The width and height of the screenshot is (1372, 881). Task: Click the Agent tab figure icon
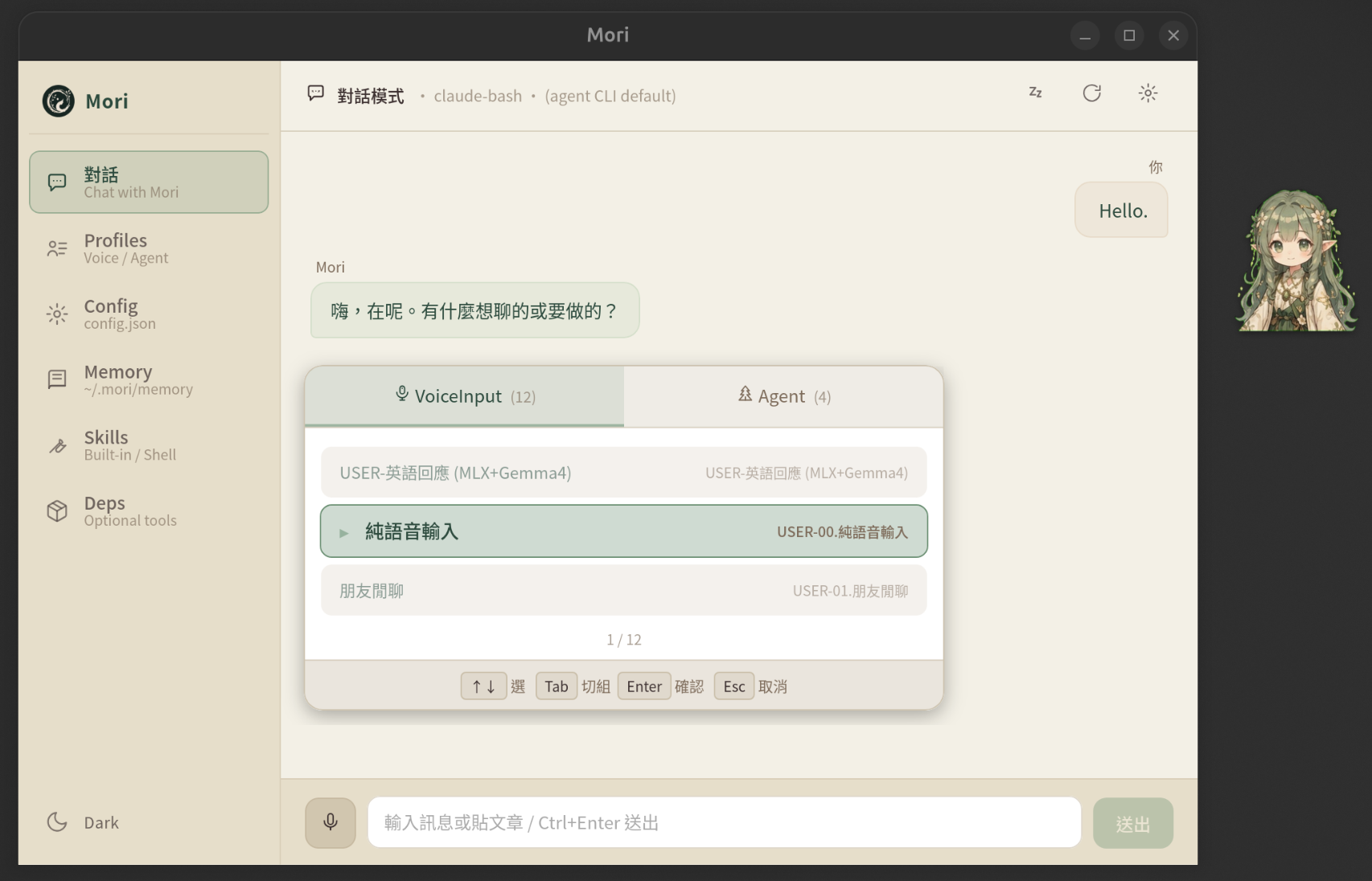click(x=746, y=394)
